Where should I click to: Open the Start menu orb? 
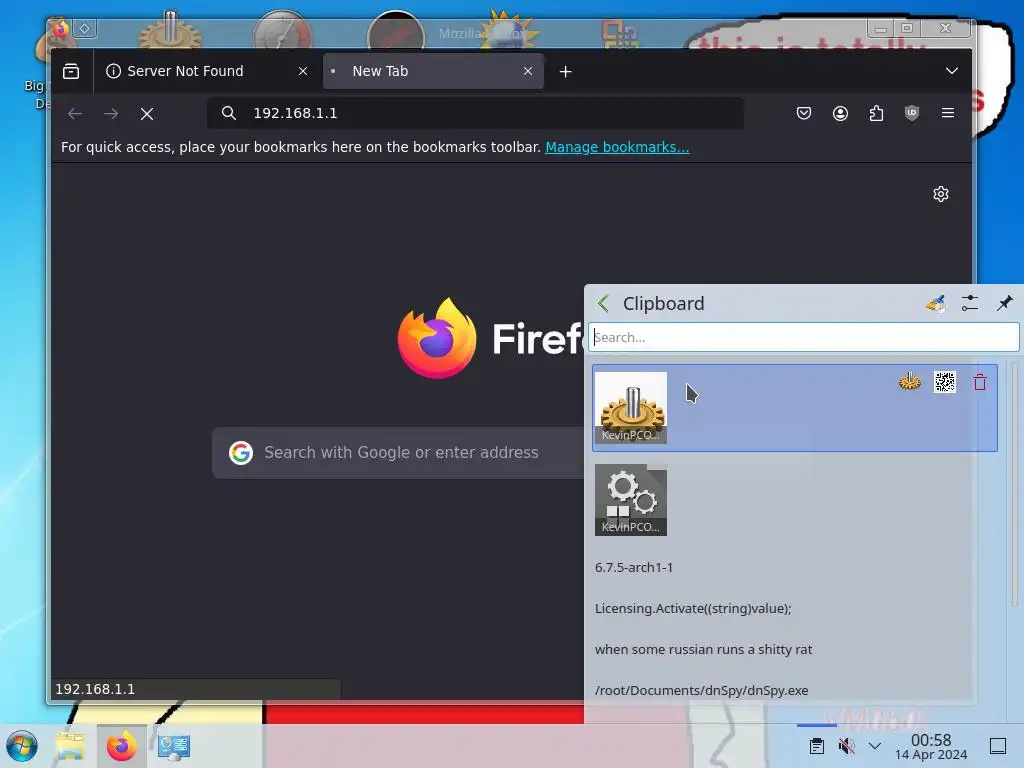(22, 746)
